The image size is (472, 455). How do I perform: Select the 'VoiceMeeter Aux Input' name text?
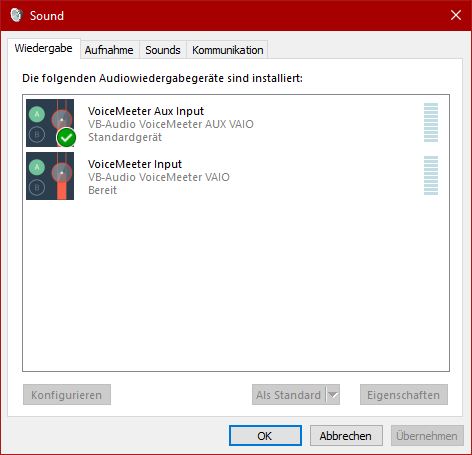pos(146,111)
